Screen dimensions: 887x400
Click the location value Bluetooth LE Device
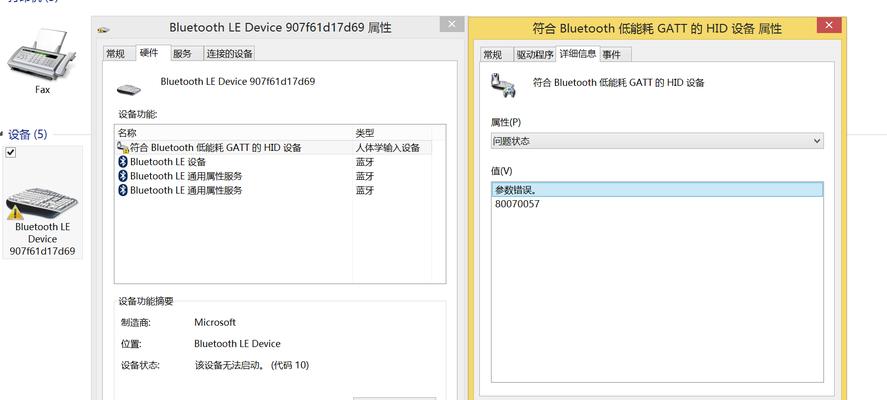tap(237, 344)
